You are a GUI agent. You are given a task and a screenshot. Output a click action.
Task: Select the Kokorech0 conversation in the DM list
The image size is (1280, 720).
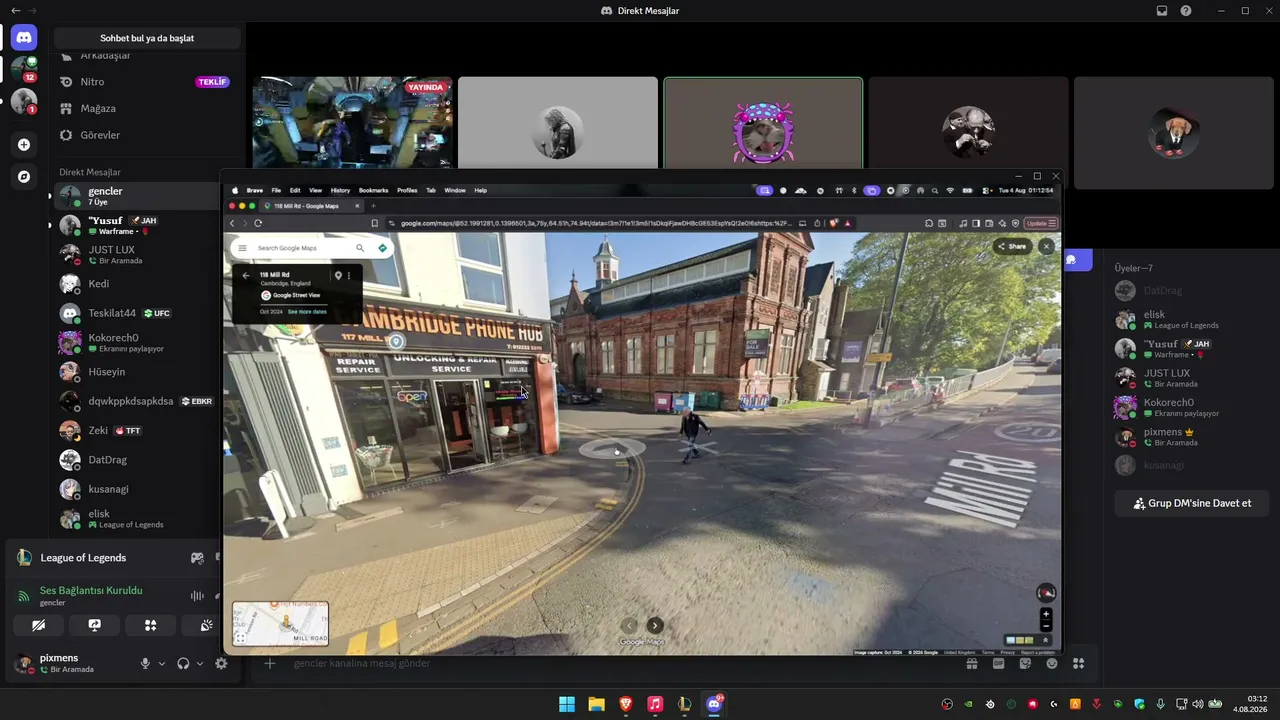click(x=137, y=343)
